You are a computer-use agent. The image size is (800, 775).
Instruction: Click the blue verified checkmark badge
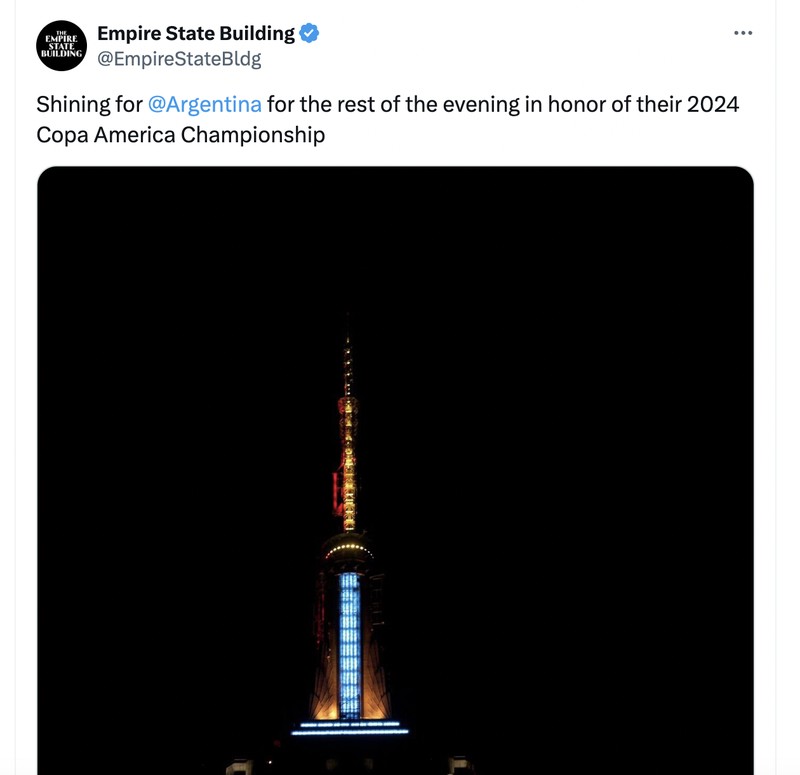pyautogui.click(x=310, y=33)
